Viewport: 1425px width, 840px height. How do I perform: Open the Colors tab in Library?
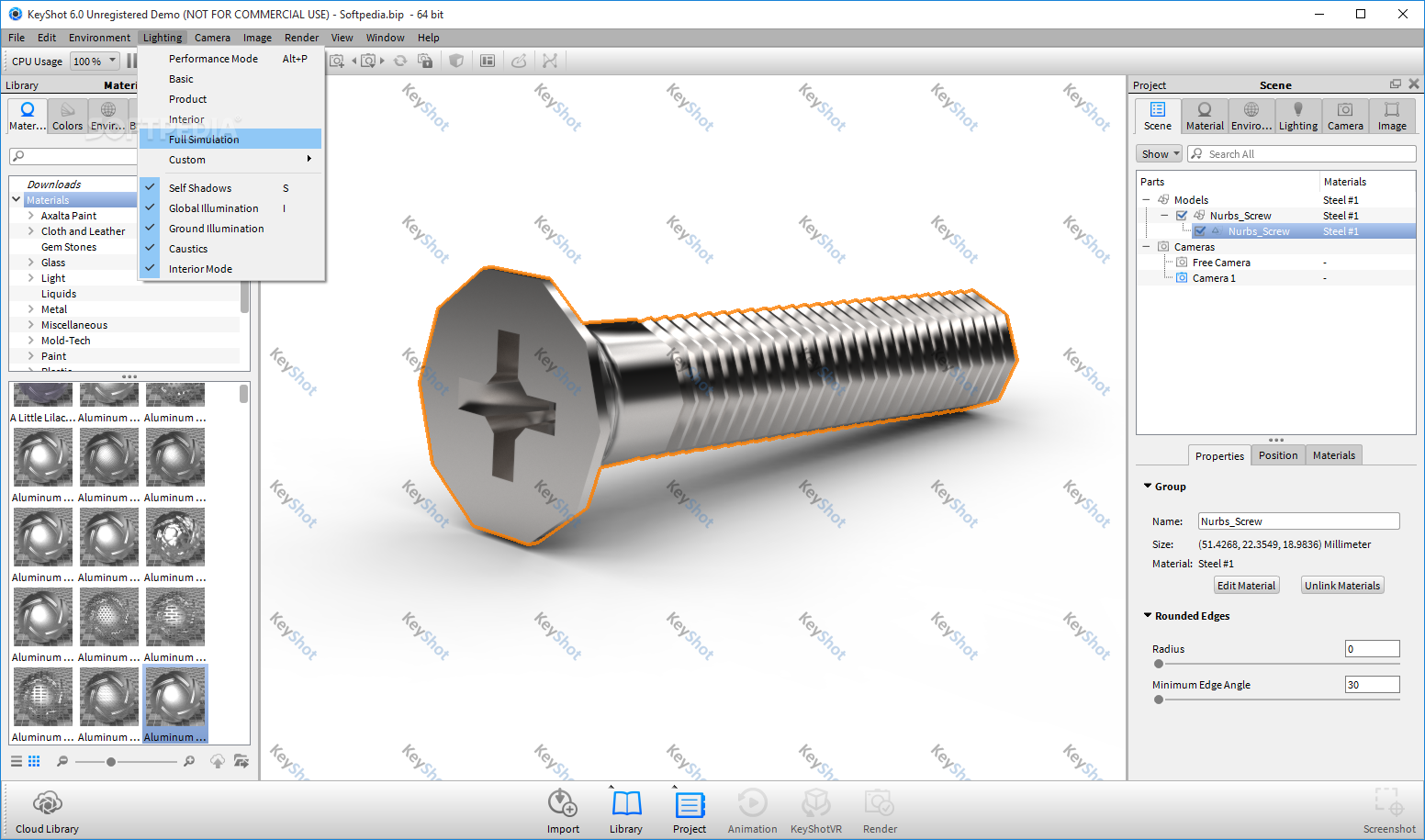point(67,117)
